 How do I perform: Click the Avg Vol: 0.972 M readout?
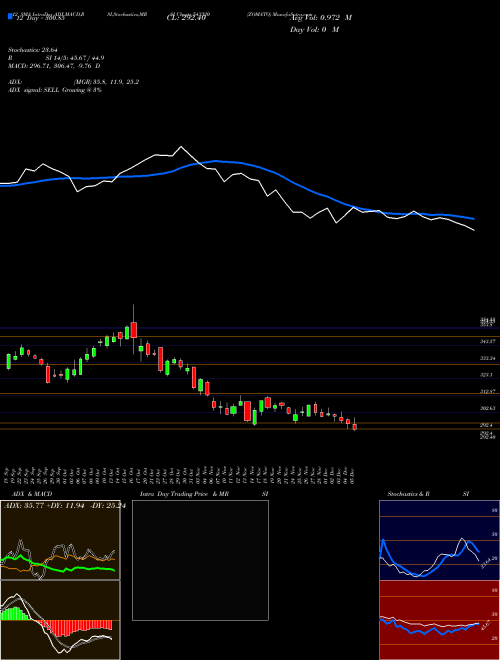click(321, 17)
